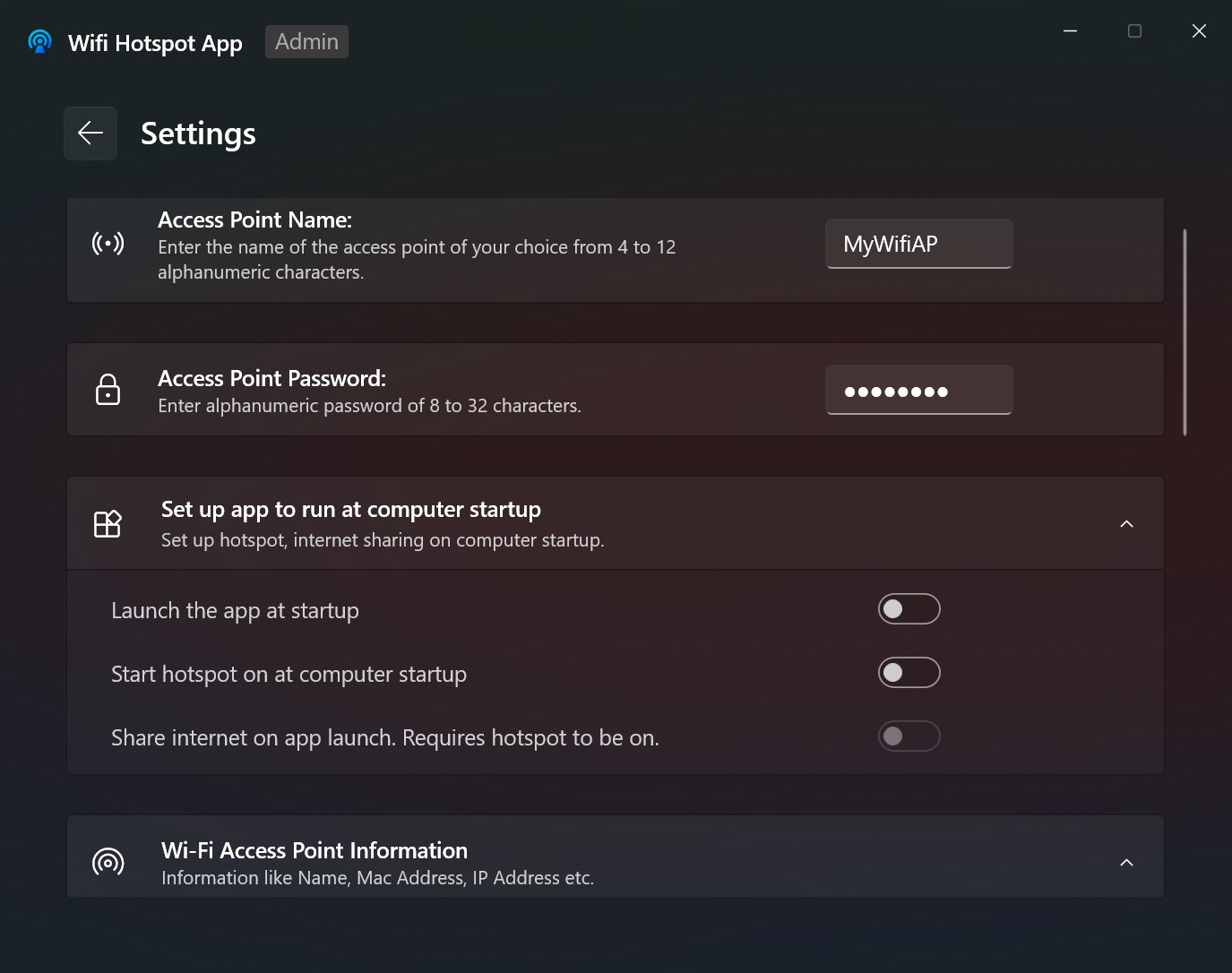Click the back navigation button

click(90, 133)
